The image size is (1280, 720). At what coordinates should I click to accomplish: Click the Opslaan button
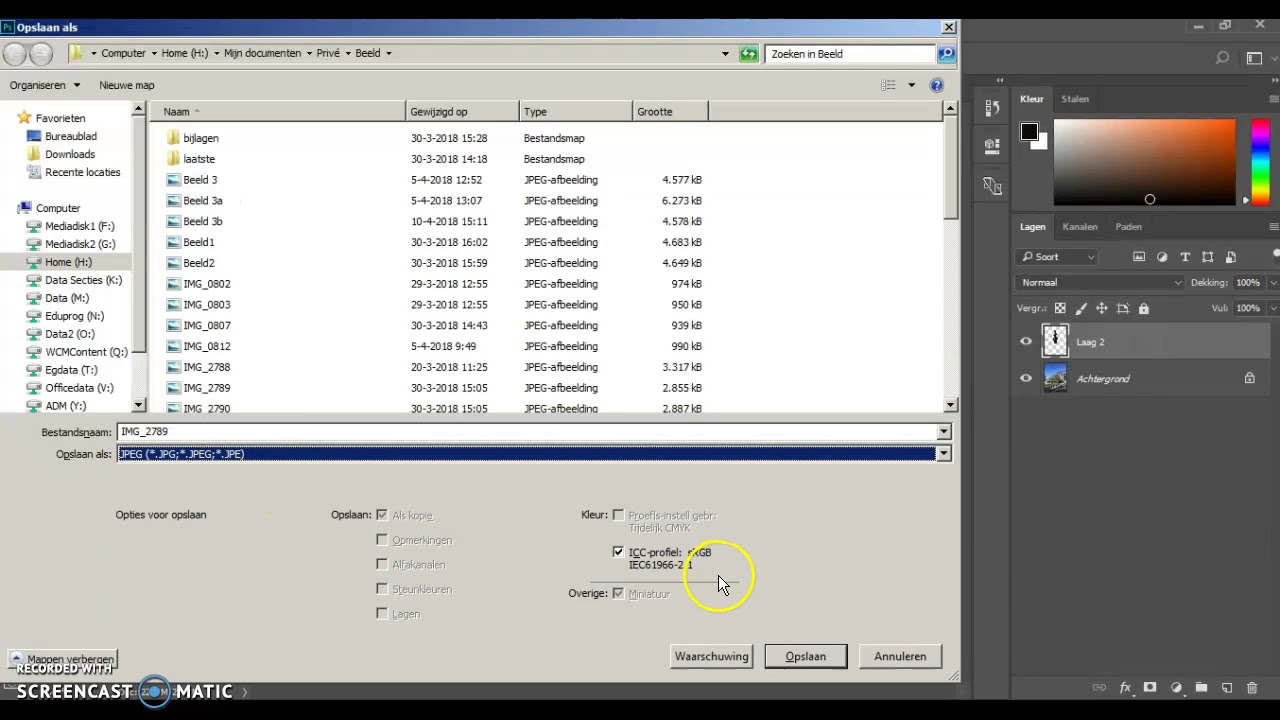[806, 657]
